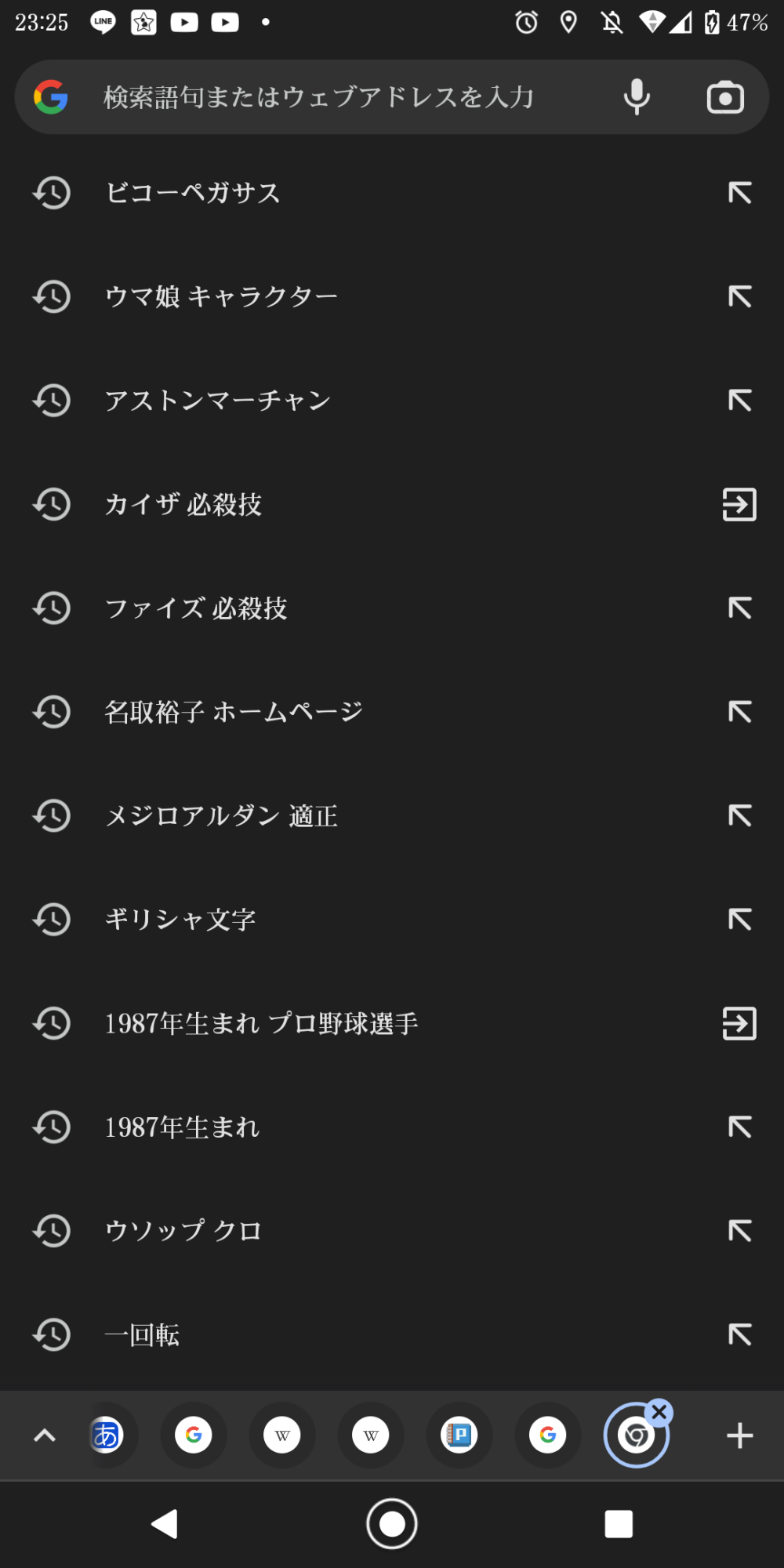Viewport: 784px width, 1568px height.
Task: Insert ビコーペガサス suggestion into search box
Action: 739,193
